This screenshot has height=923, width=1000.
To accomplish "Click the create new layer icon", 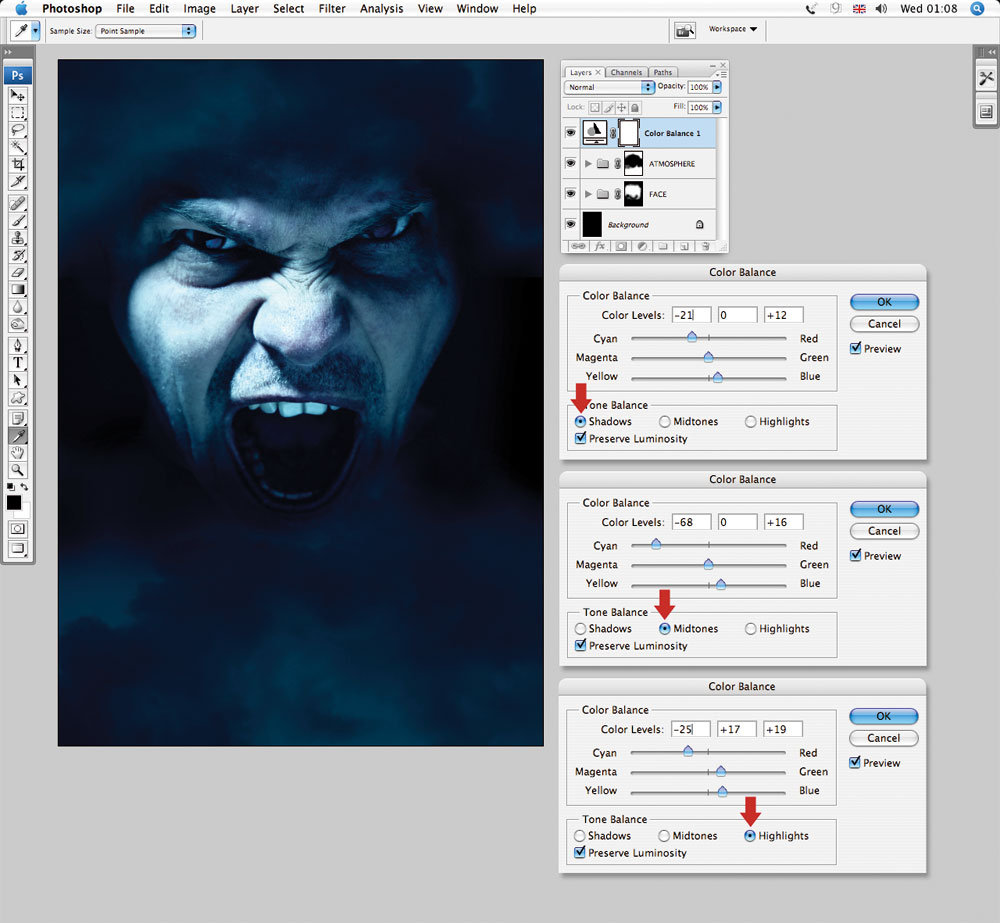I will (684, 246).
